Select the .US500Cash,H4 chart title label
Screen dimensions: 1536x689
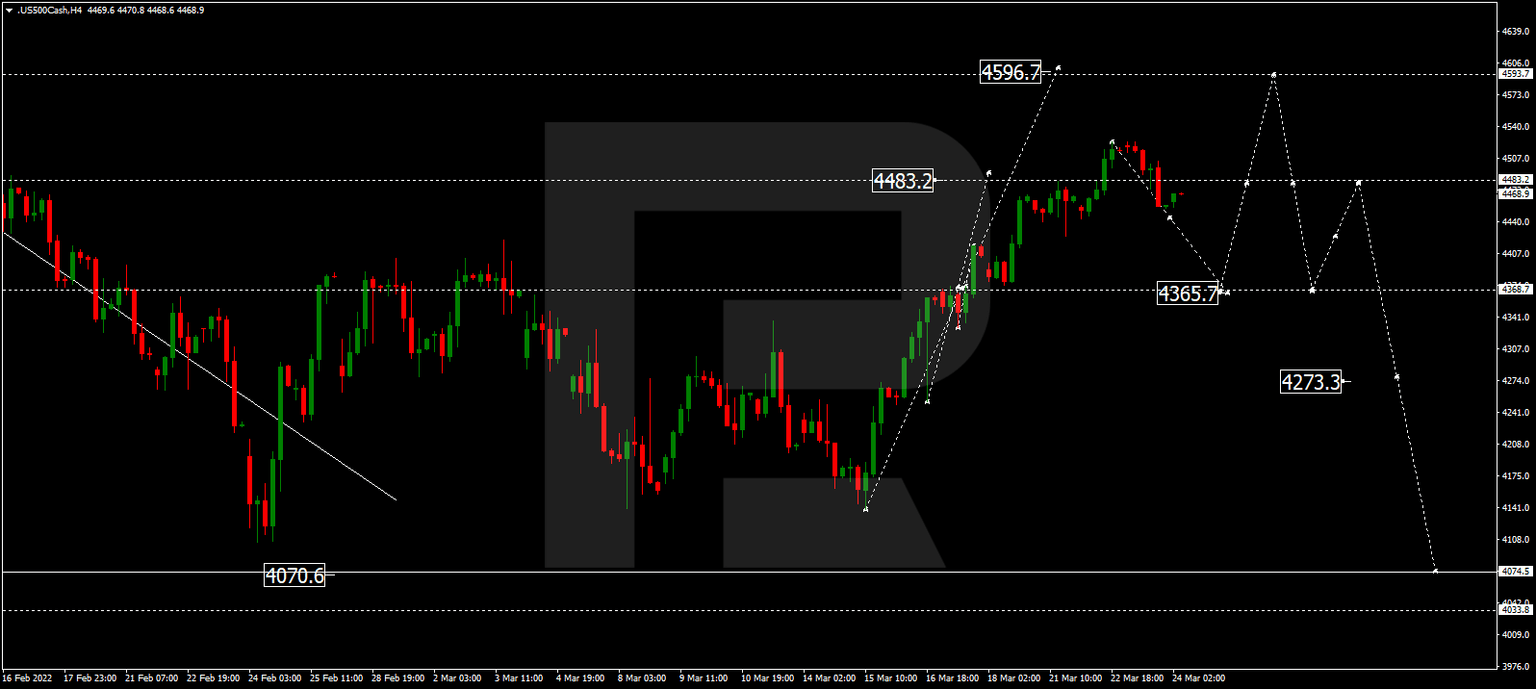50,9
